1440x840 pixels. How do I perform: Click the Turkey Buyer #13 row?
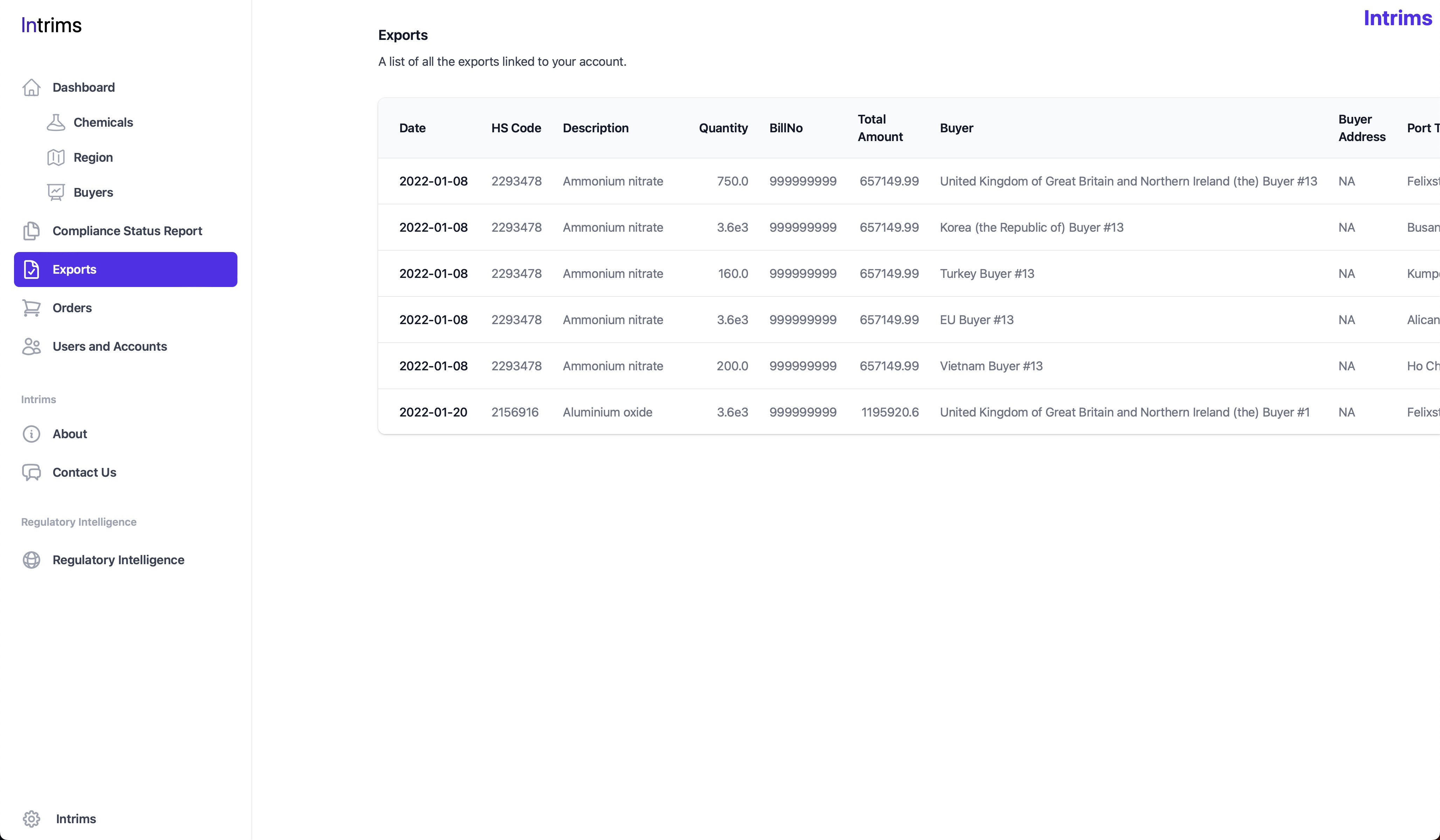(987, 274)
